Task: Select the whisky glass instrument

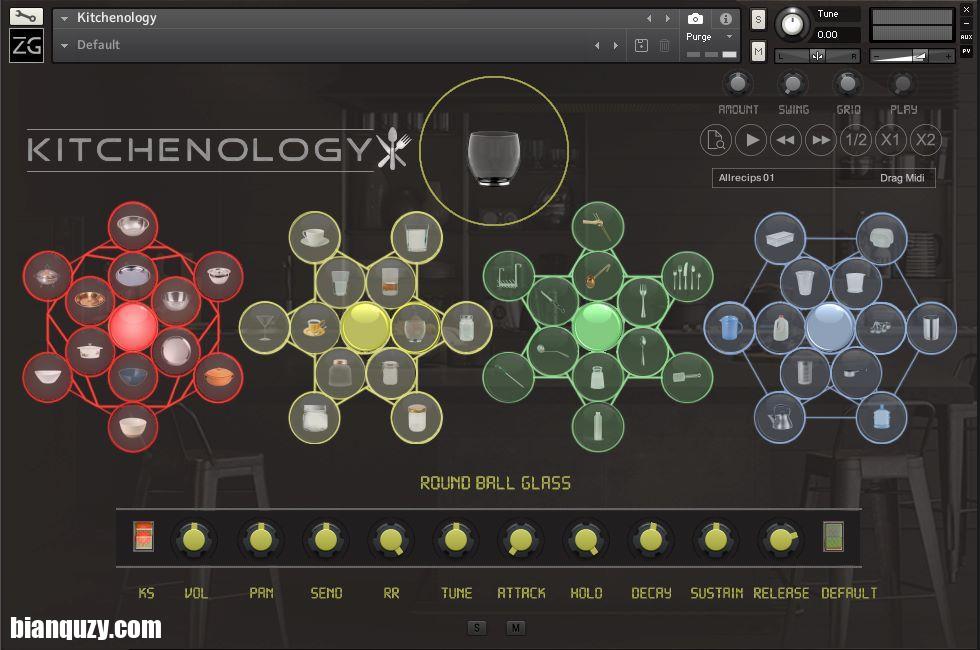Action: pos(391,282)
